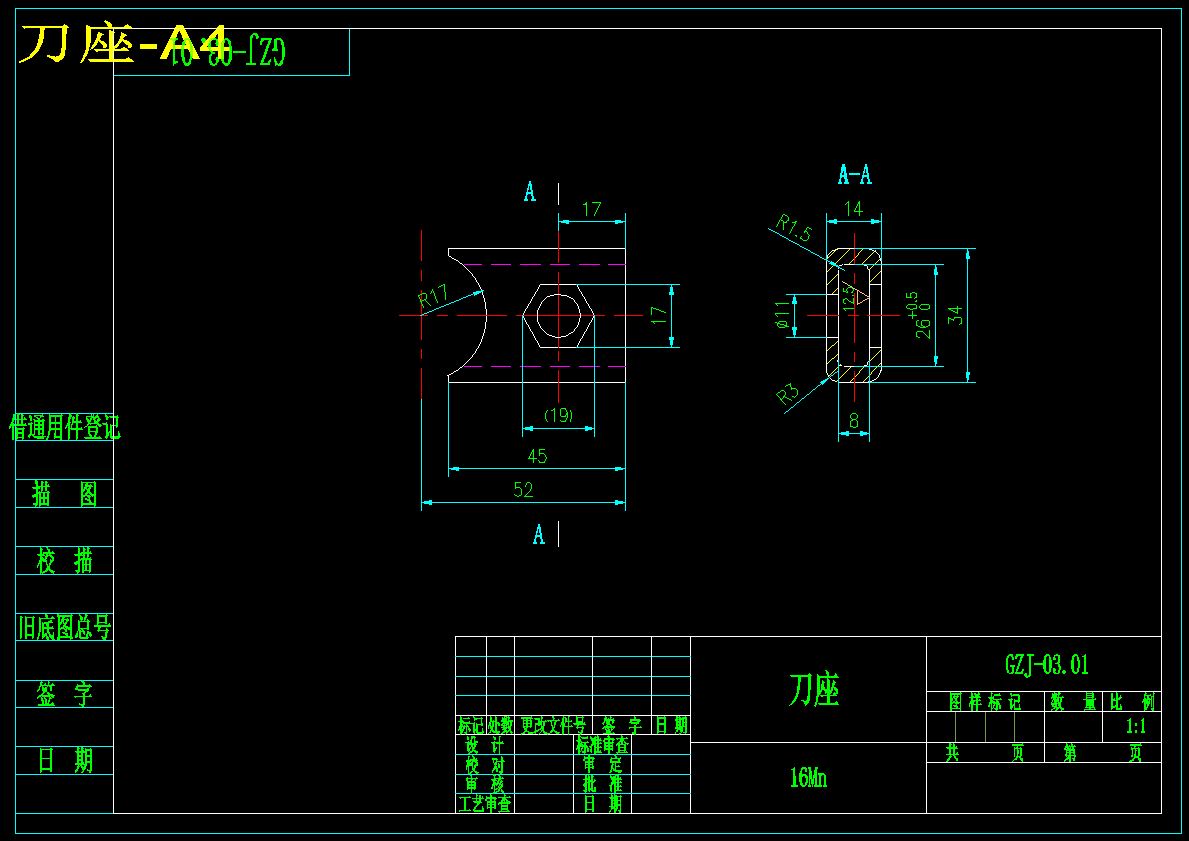Select the '共 页' total pages text
Viewport: 1189px width, 841px height.
click(984, 753)
